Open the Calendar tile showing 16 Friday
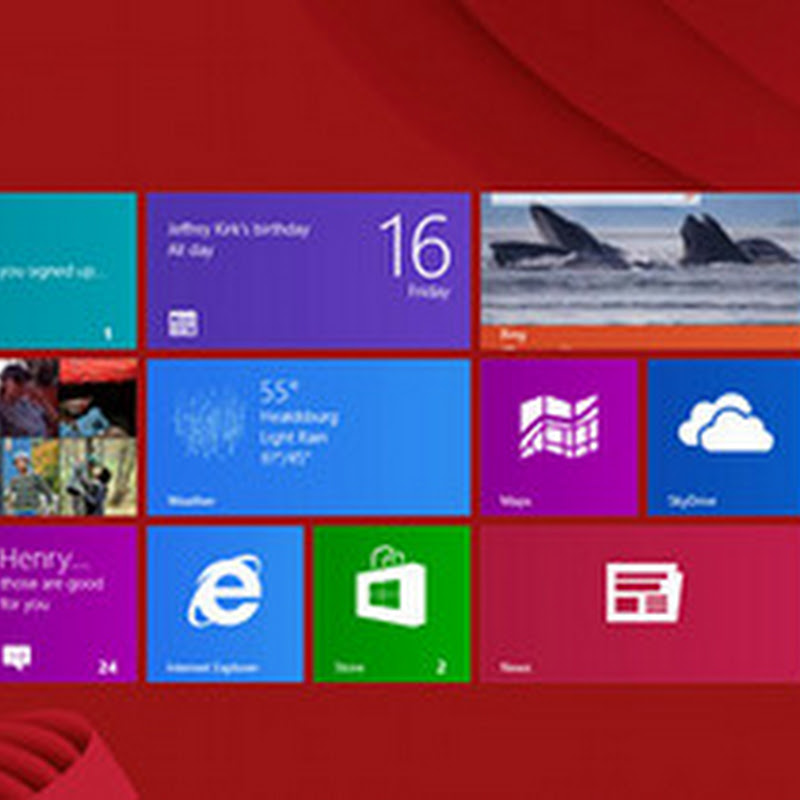800x800 pixels. pos(309,271)
